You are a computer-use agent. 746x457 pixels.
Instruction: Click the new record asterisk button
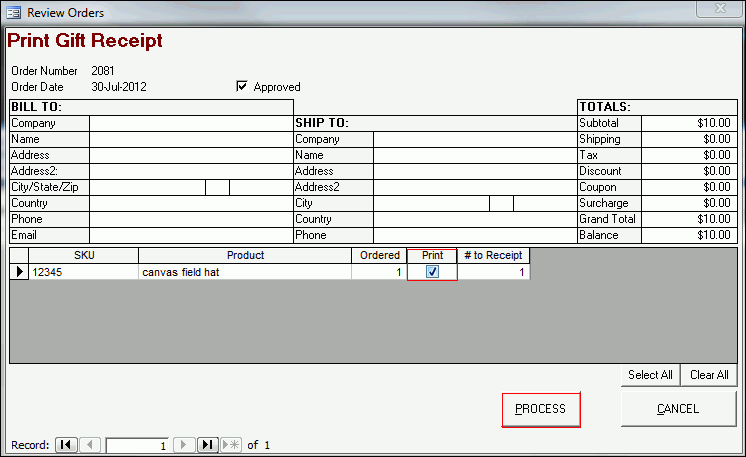click(231, 445)
